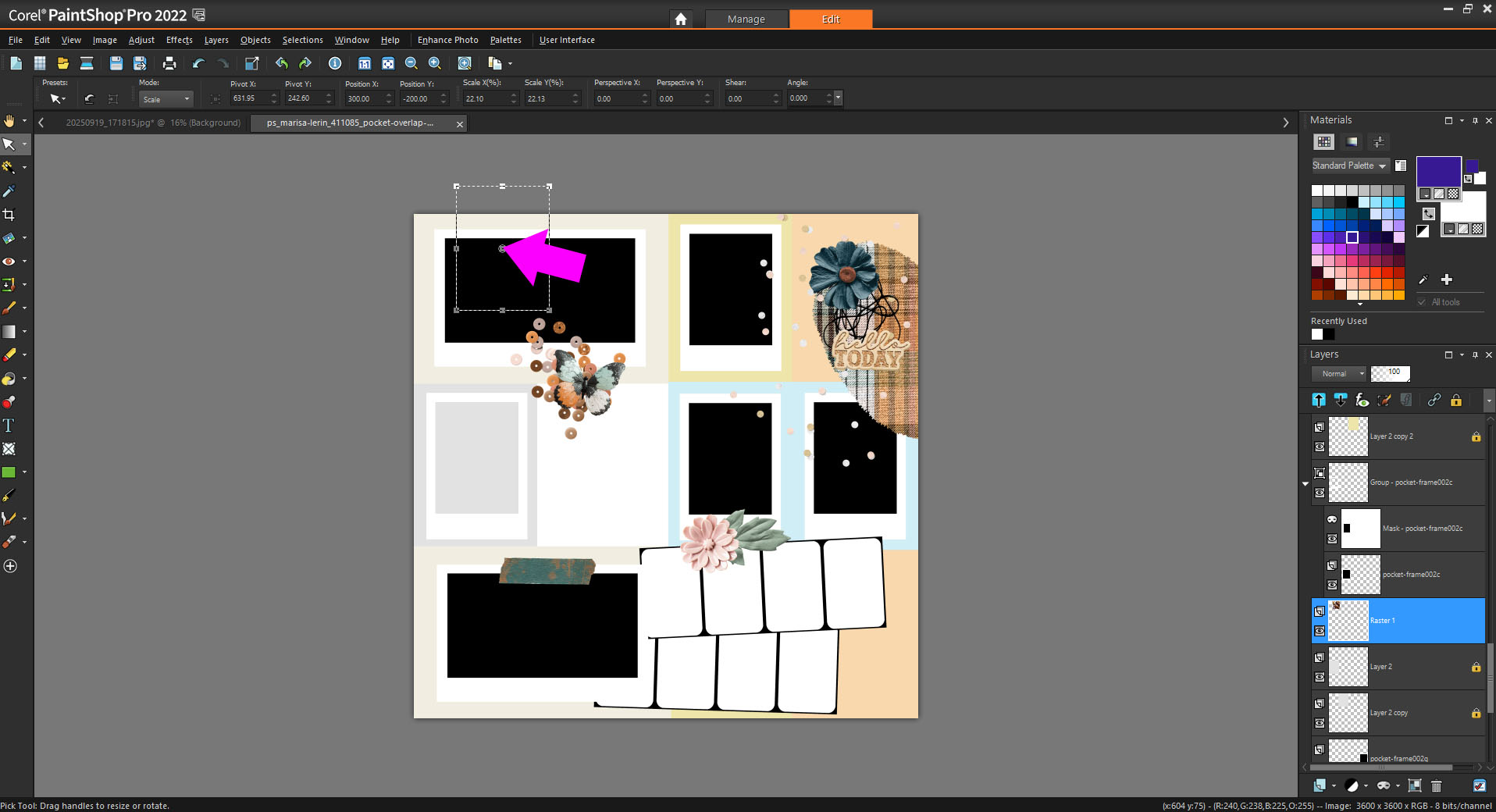Click the Image Information icon

tap(335, 64)
